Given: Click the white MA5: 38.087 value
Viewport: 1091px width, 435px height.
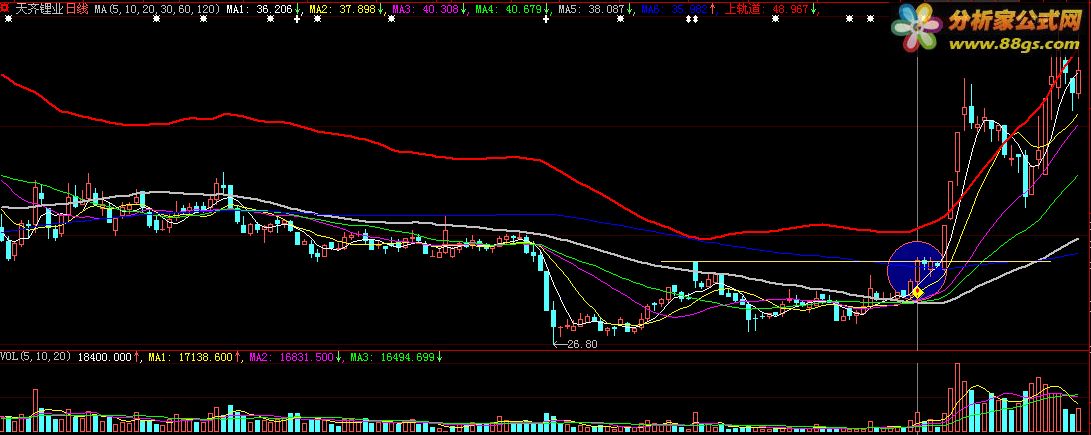Looking at the screenshot, I should [590, 10].
